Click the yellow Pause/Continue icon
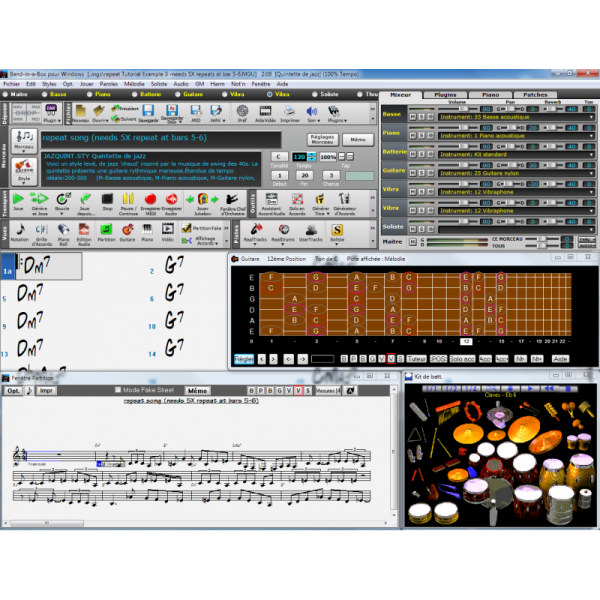600x600 pixels. pos(128,199)
